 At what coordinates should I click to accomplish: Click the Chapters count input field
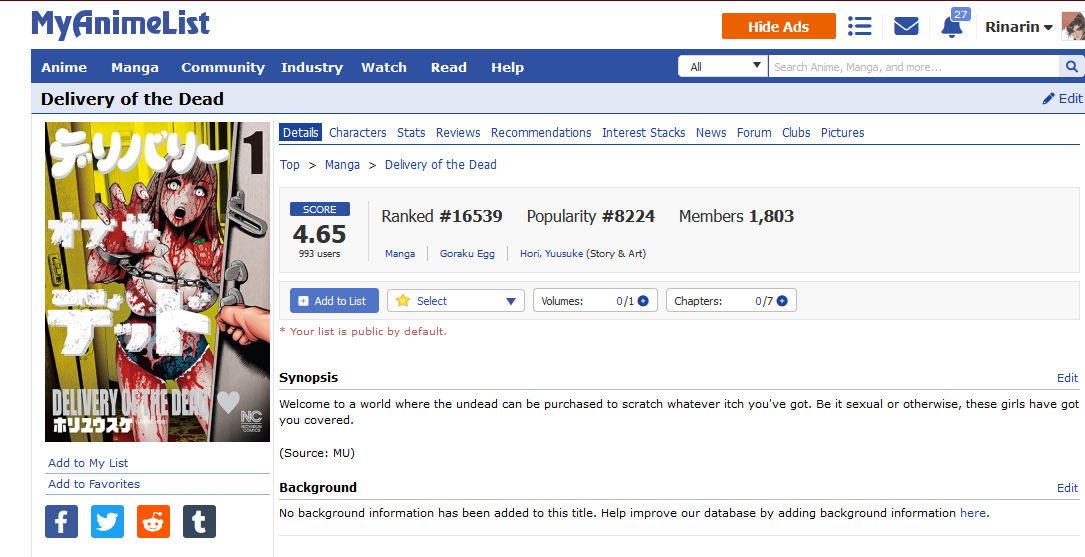click(758, 301)
